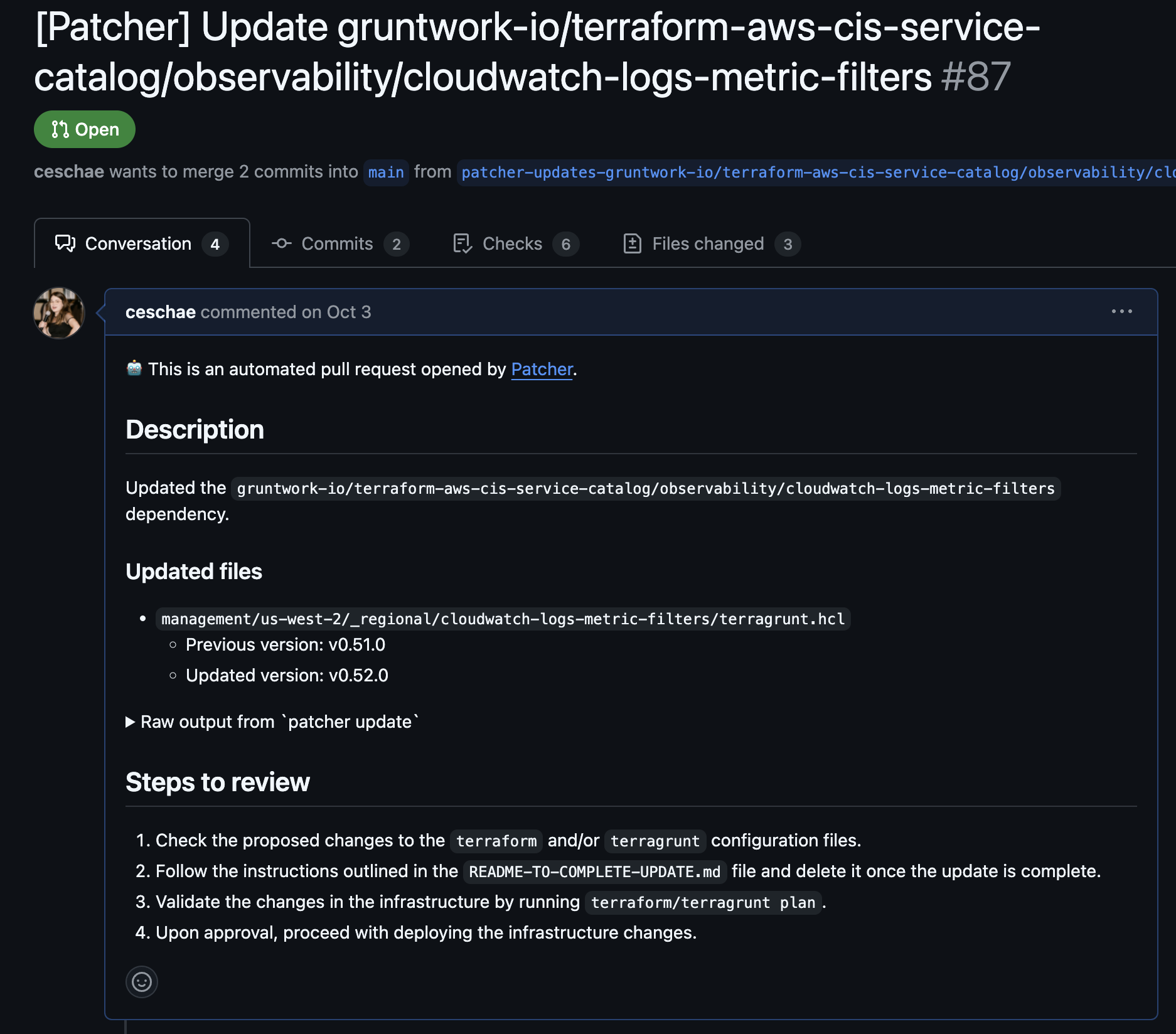Image resolution: width=1176 pixels, height=1034 pixels.
Task: Click the ceschae avatar image
Action: click(59, 313)
